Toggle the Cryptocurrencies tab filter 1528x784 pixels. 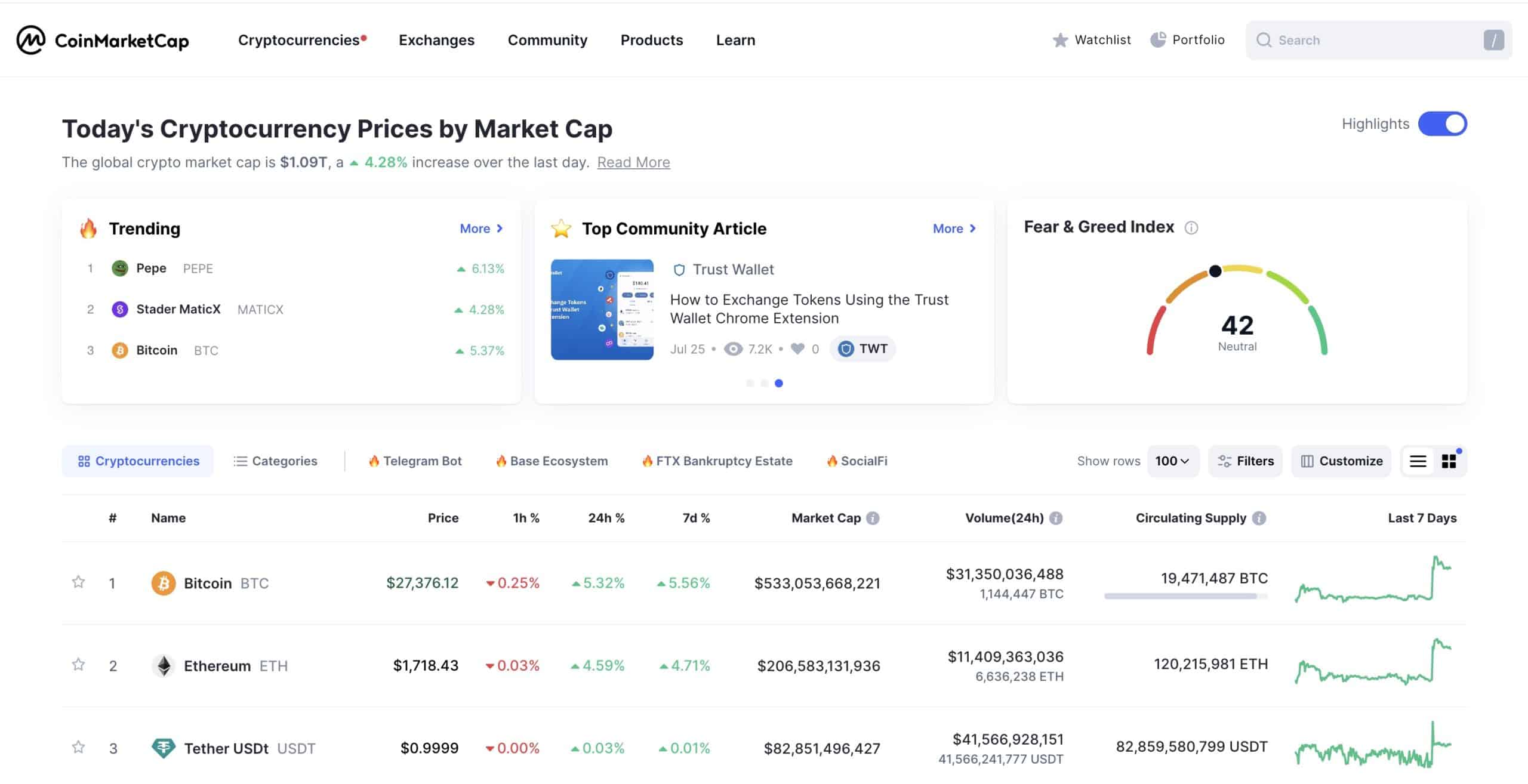[138, 461]
